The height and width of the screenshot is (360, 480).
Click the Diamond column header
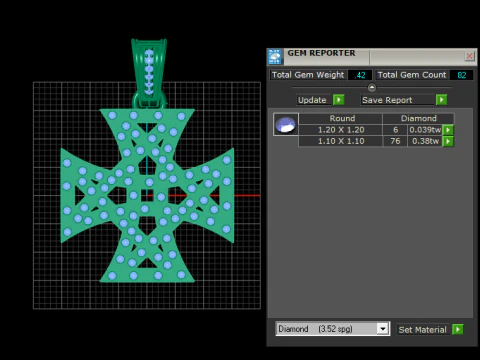pyautogui.click(x=419, y=118)
